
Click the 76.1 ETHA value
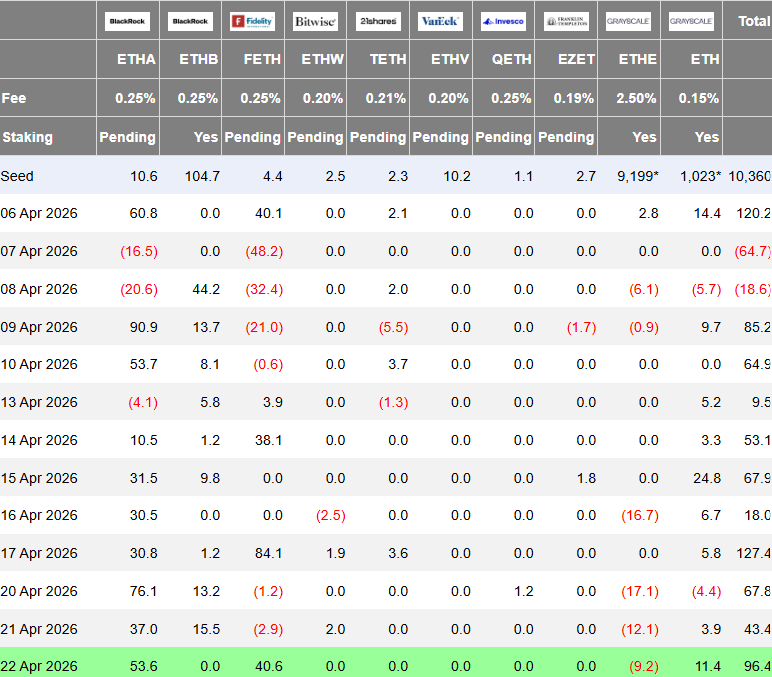pos(144,591)
